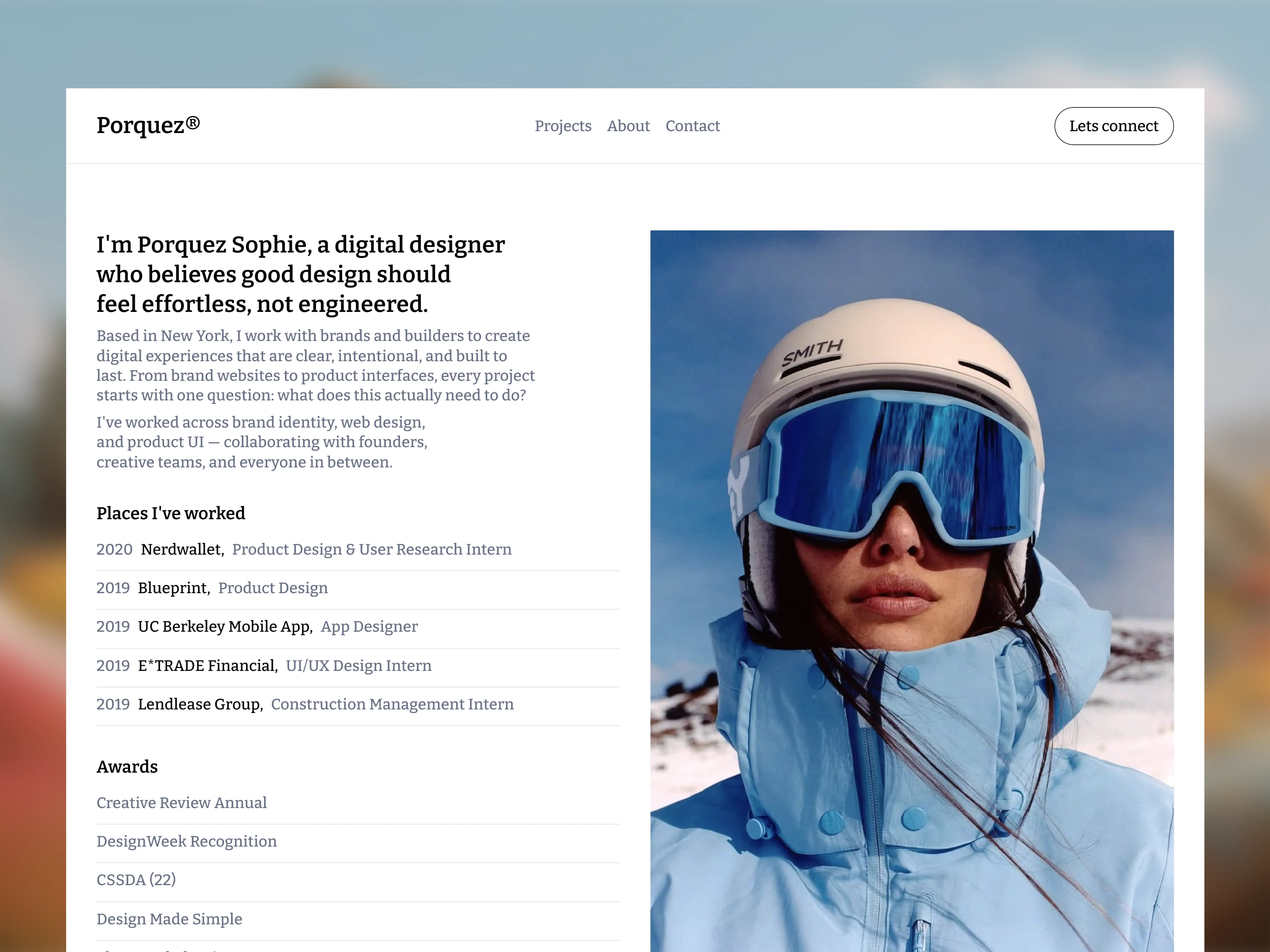
Task: Select the Nerdwallet company name
Action: [x=183, y=550]
